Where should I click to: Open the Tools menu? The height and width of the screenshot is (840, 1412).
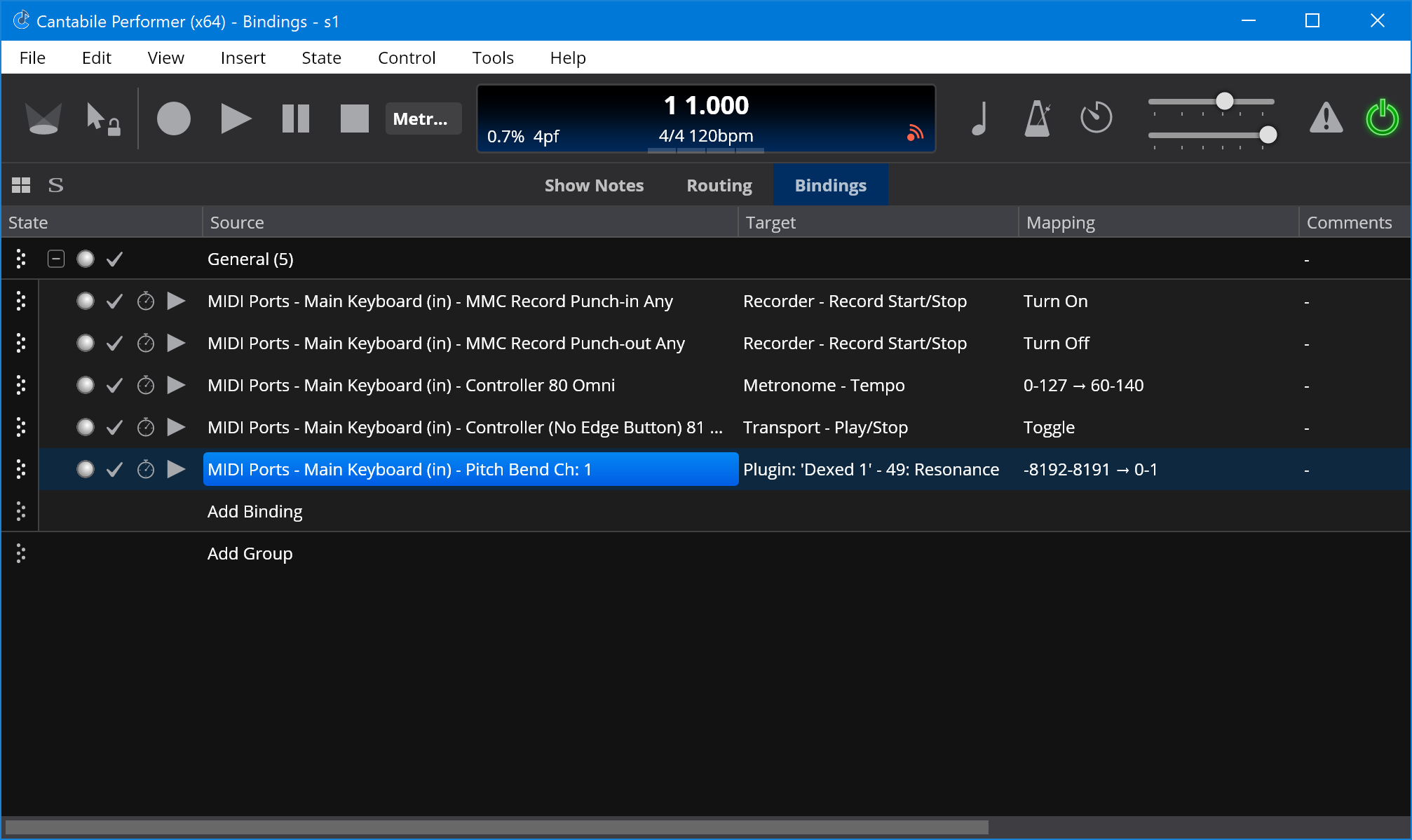point(493,57)
